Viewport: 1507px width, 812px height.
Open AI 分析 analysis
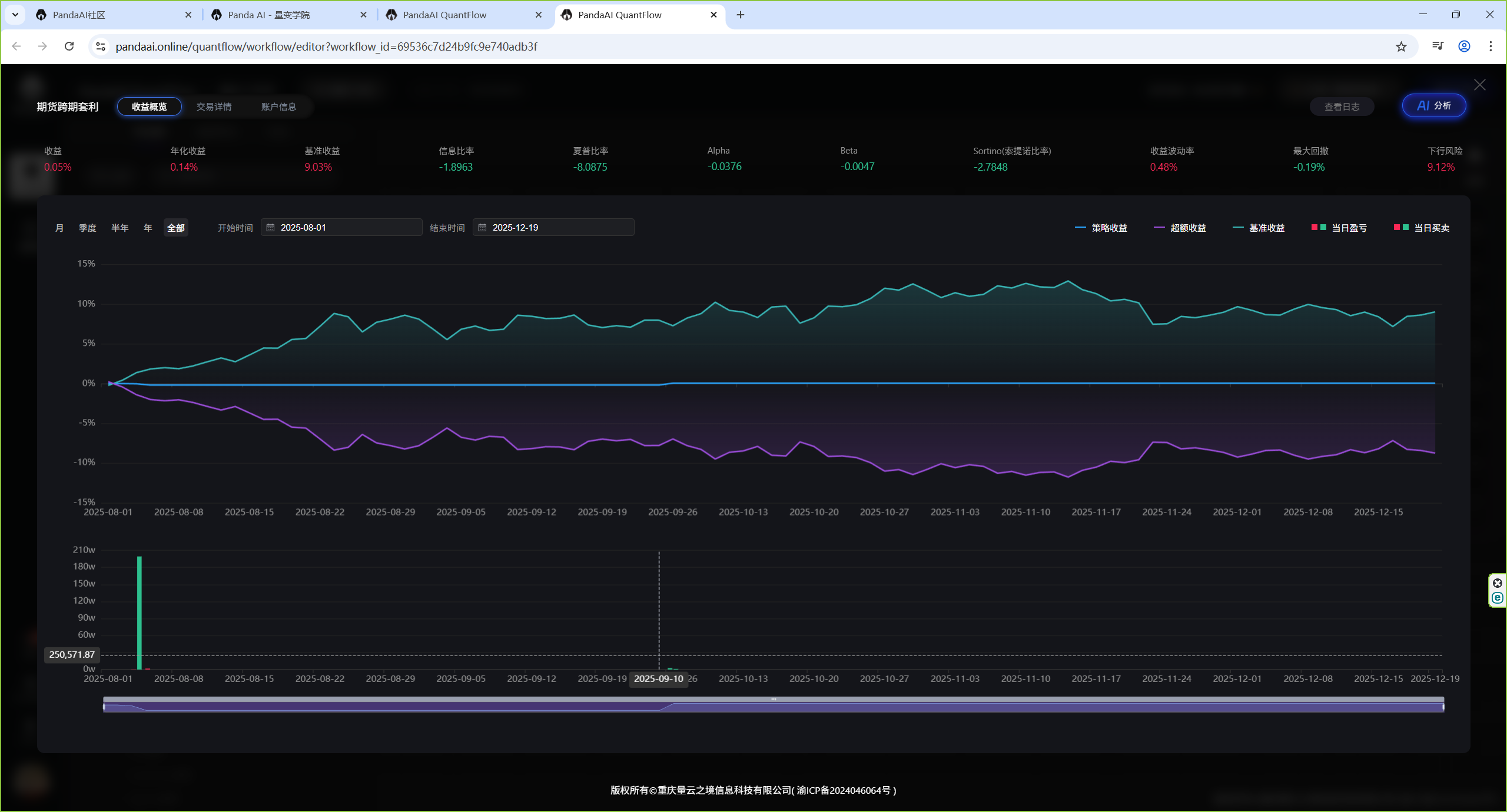[1434, 106]
